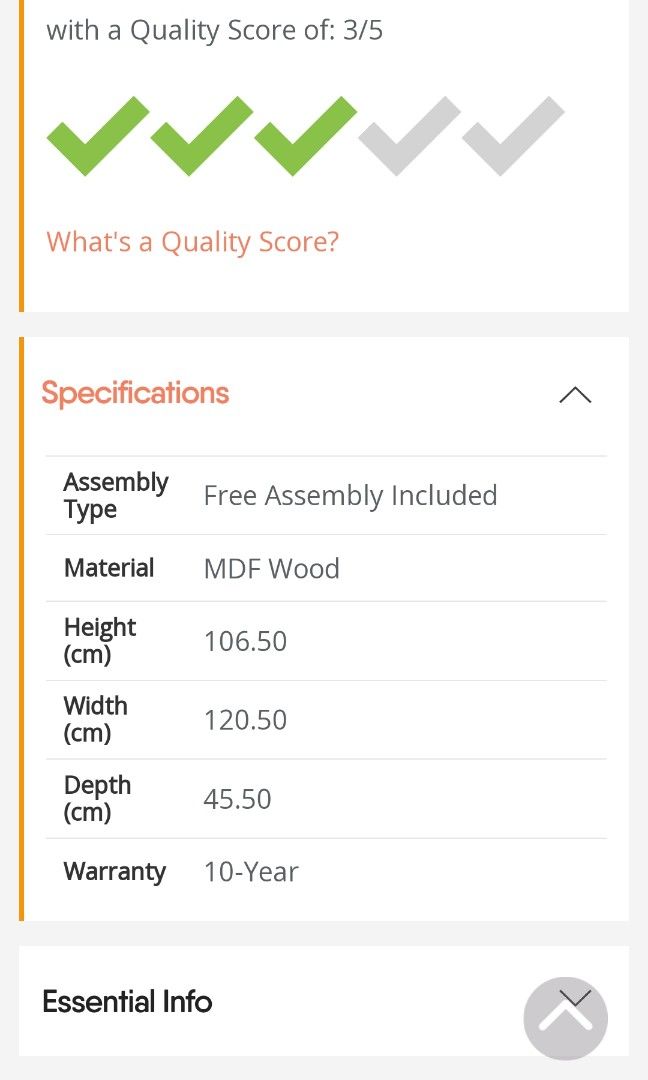Click the Width value 120.50
The image size is (648, 1080).
click(245, 720)
